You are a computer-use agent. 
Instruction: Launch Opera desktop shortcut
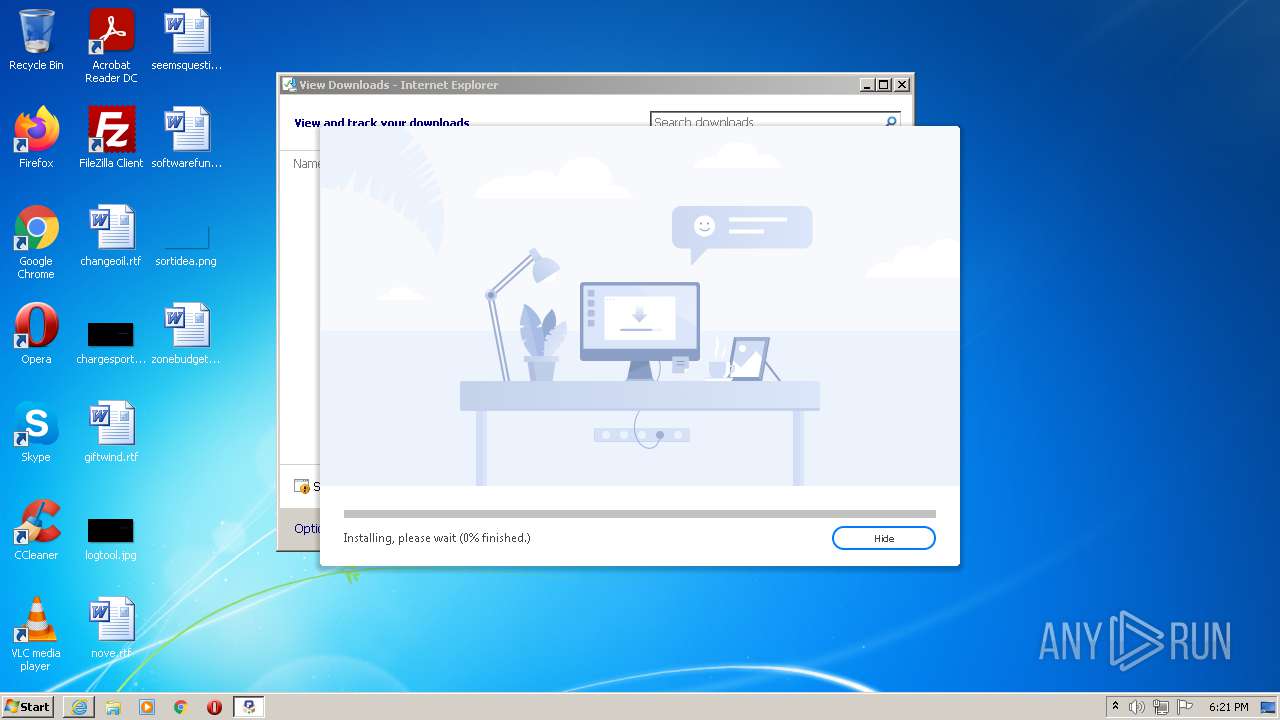36,334
